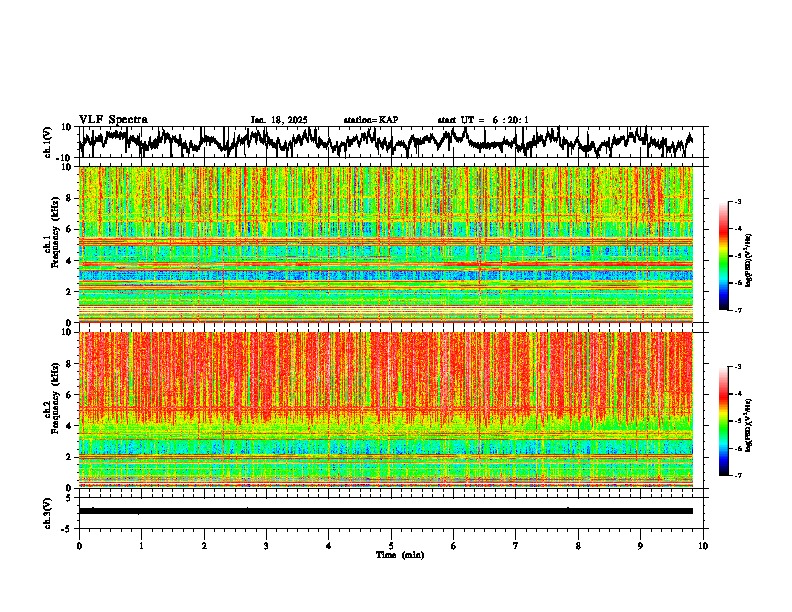Click the "ch.3(V)" axis label

point(48,513)
